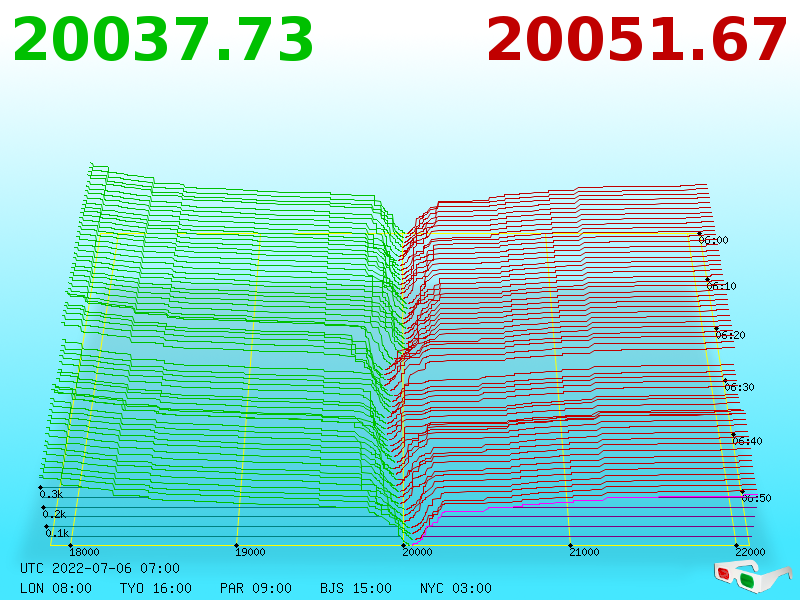Click the 06:40 time axis marker
This screenshot has height=600, width=800.
747,441
